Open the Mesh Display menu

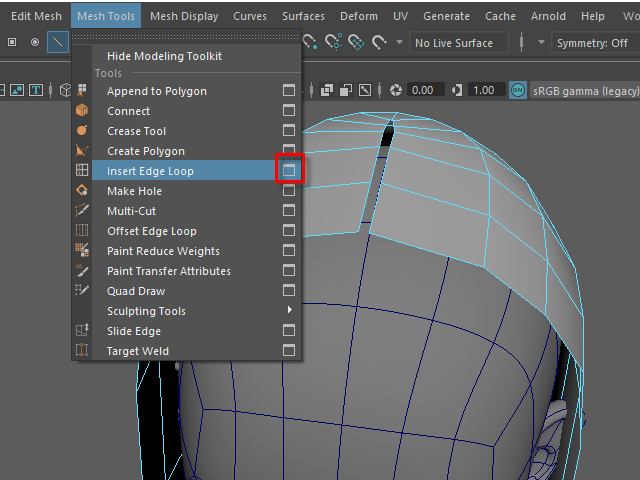[184, 16]
